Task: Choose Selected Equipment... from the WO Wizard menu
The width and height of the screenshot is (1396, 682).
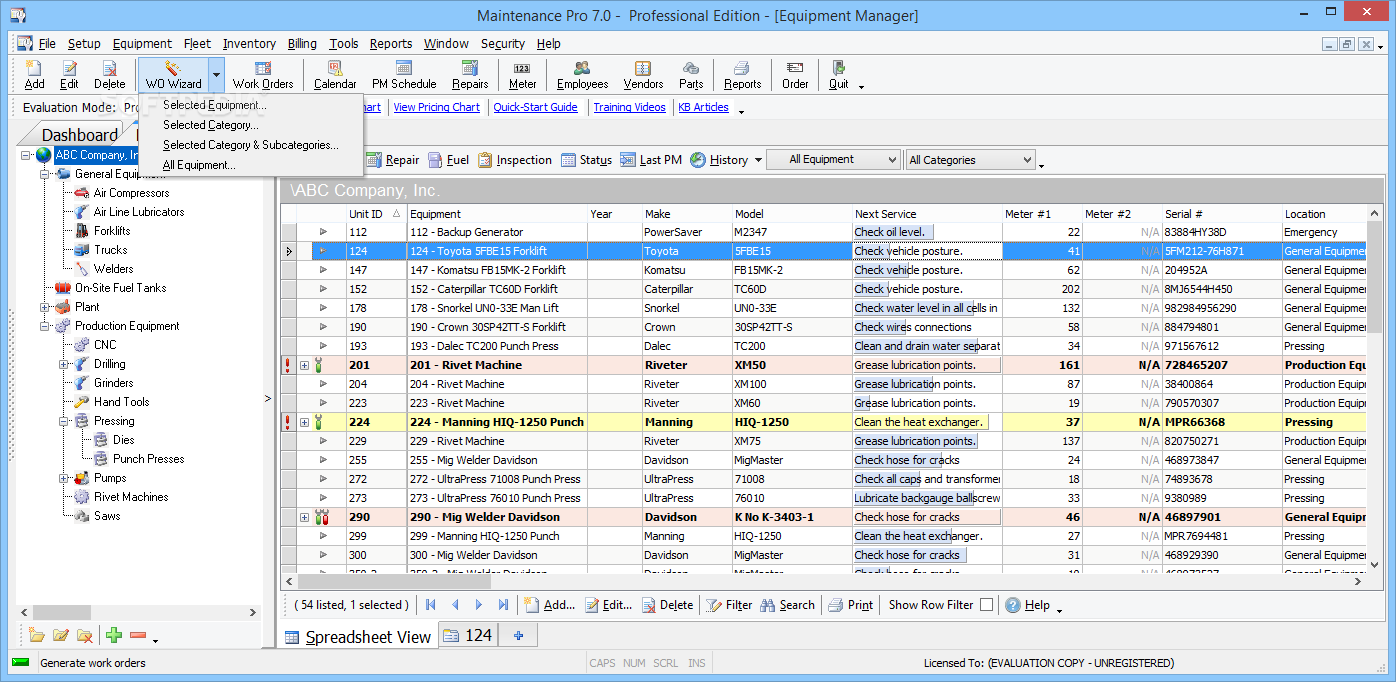Action: [x=215, y=105]
